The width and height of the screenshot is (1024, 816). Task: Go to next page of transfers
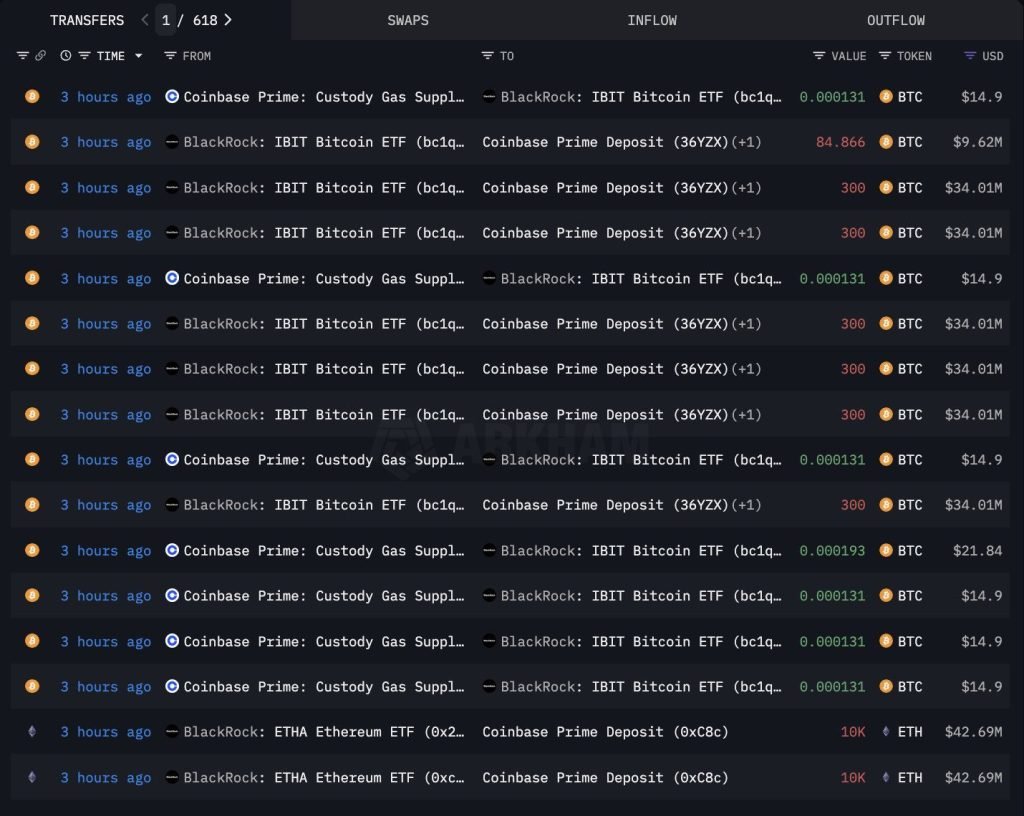pyautogui.click(x=228, y=20)
